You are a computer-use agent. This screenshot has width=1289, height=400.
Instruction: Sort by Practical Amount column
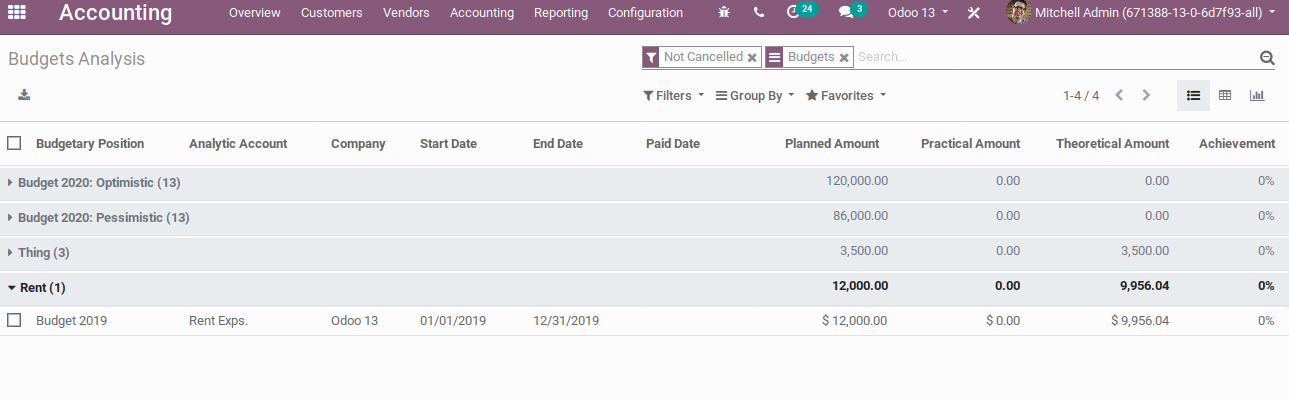point(971,144)
